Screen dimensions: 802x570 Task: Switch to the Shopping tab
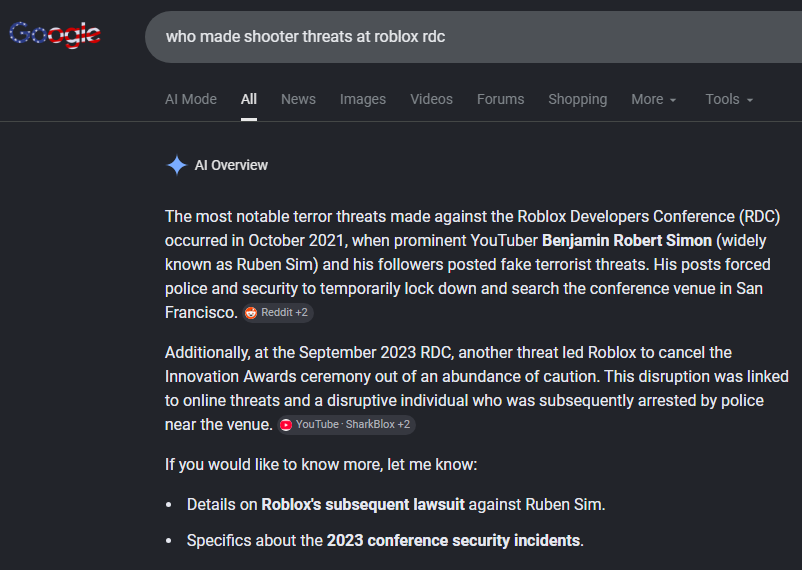[577, 99]
